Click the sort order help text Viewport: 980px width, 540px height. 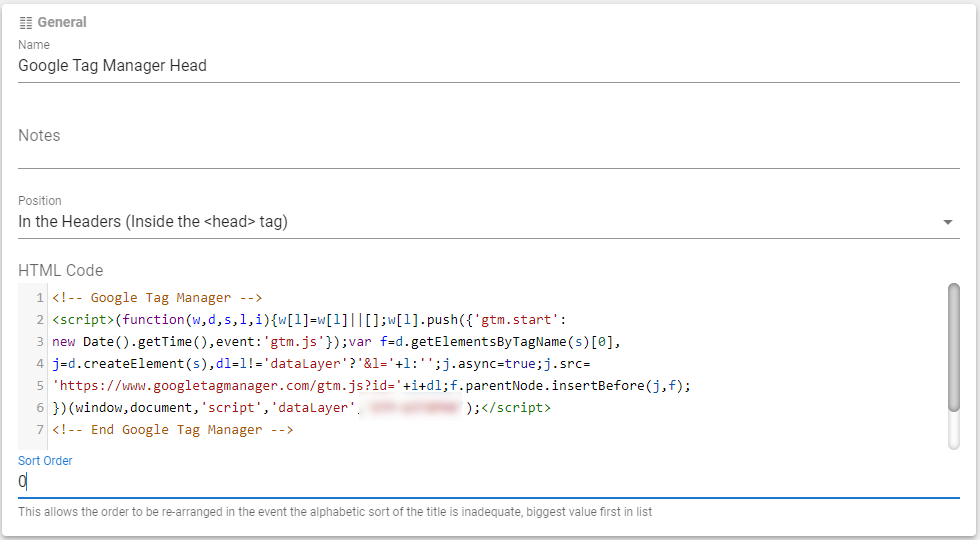coord(335,512)
